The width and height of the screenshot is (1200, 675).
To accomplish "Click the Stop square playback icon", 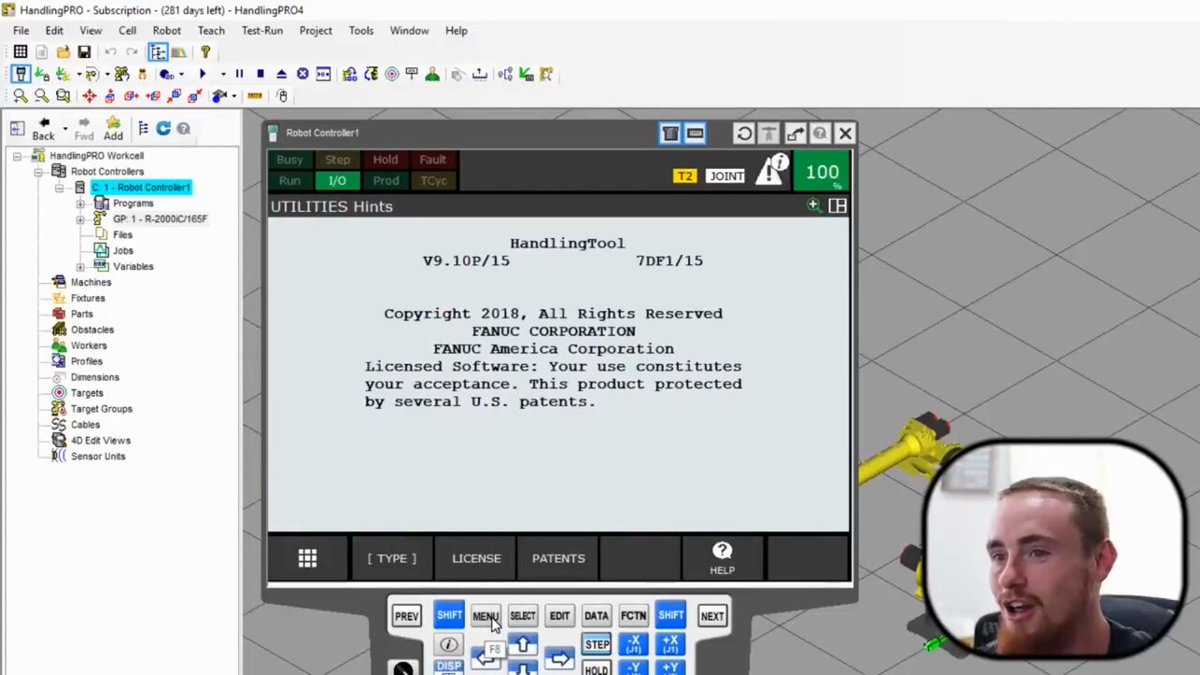I will 260,74.
